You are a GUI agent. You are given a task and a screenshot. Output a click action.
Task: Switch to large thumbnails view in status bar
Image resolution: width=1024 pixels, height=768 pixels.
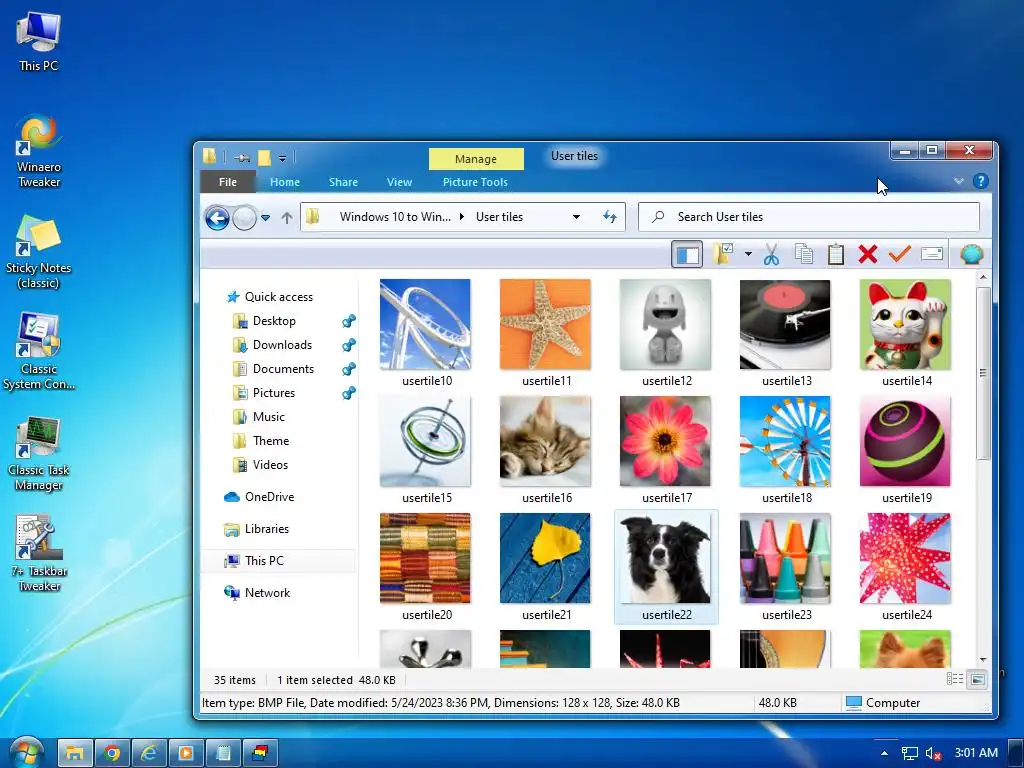pyautogui.click(x=978, y=679)
